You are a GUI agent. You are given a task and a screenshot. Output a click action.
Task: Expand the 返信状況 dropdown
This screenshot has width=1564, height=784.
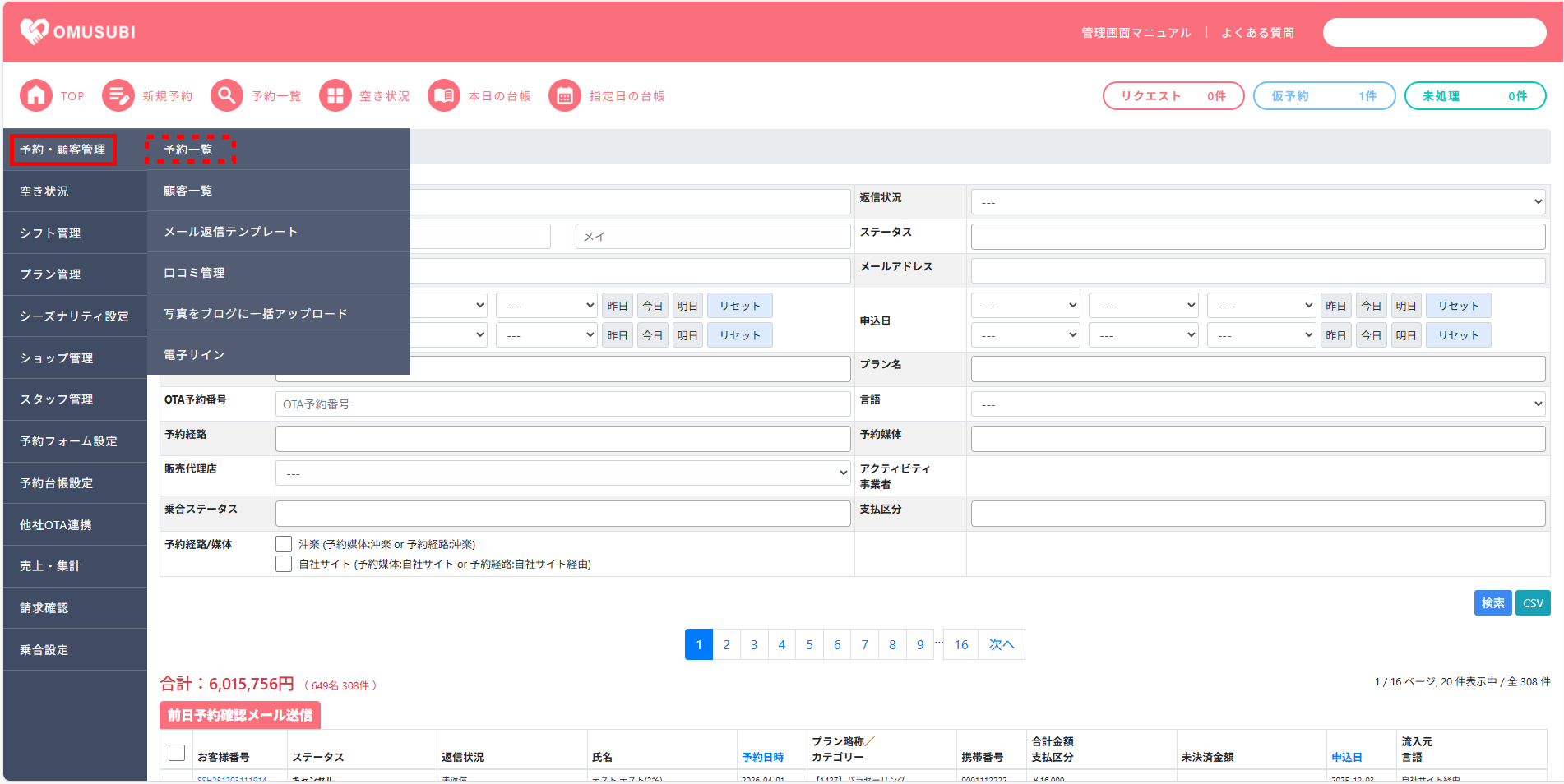coord(1257,202)
